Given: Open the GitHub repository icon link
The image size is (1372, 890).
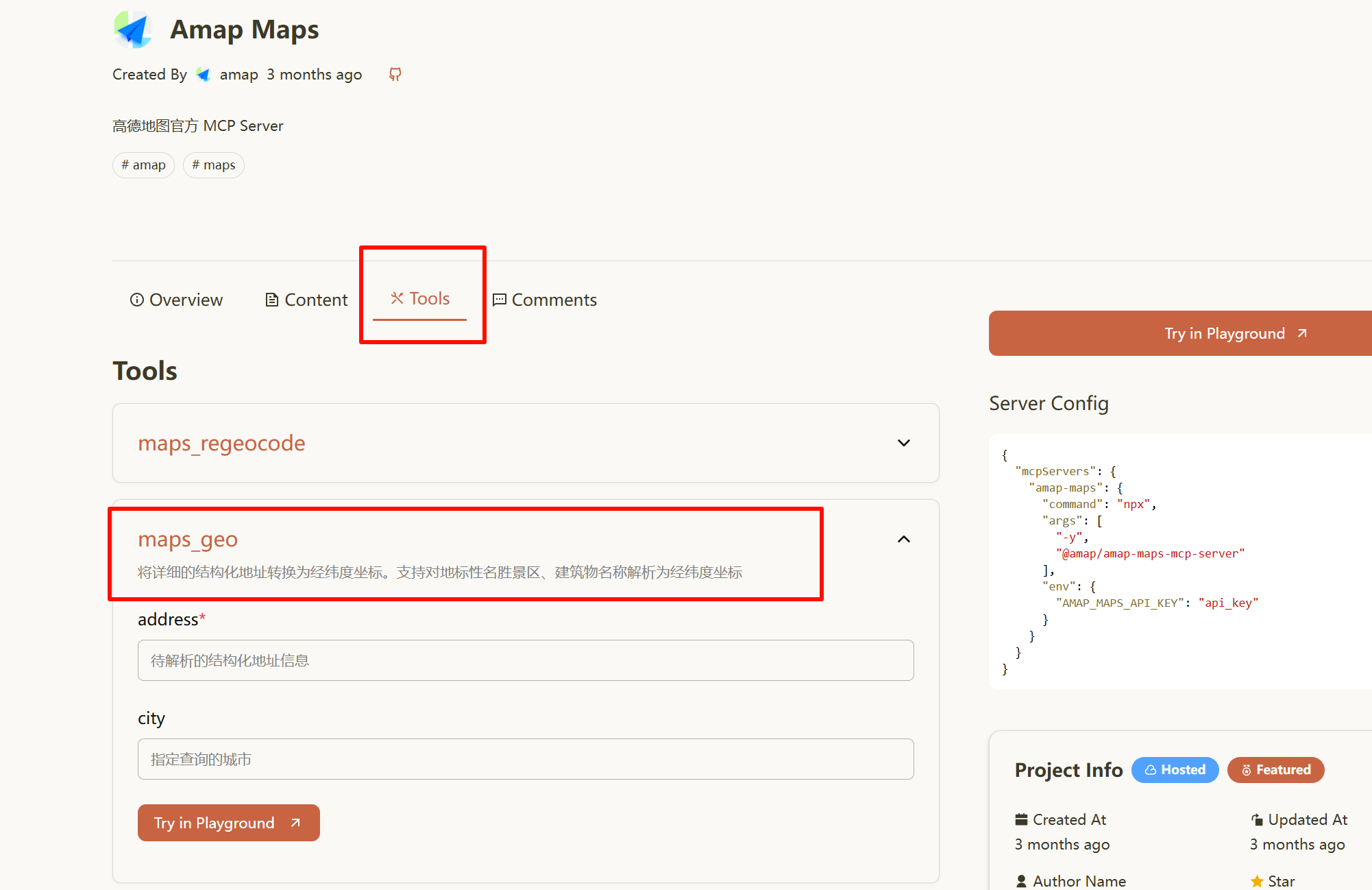Looking at the screenshot, I should coord(395,74).
